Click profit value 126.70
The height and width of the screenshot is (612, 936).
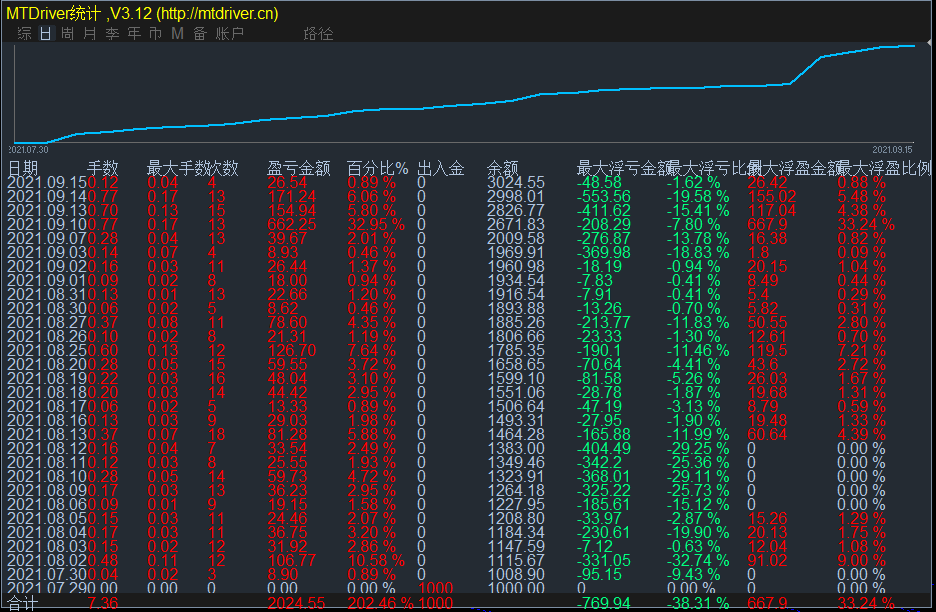pyautogui.click(x=291, y=350)
